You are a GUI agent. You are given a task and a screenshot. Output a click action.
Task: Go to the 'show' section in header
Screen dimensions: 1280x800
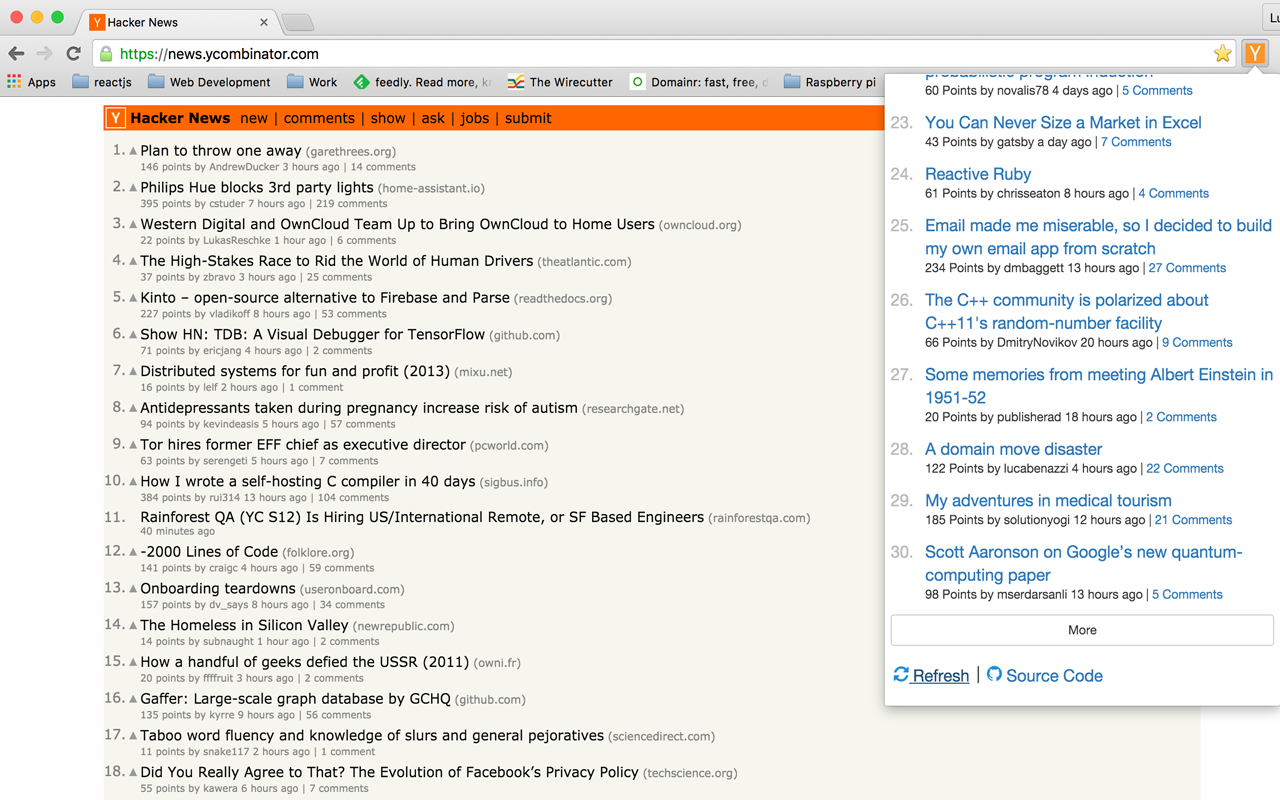tap(388, 118)
